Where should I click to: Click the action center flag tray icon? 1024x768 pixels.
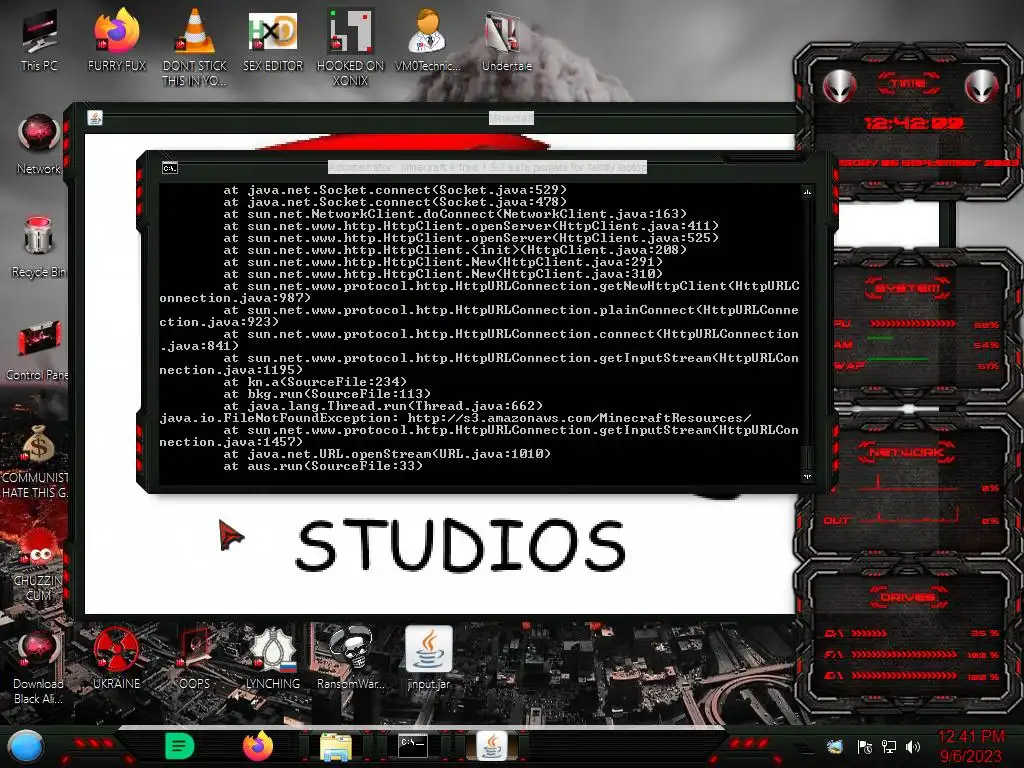click(865, 746)
